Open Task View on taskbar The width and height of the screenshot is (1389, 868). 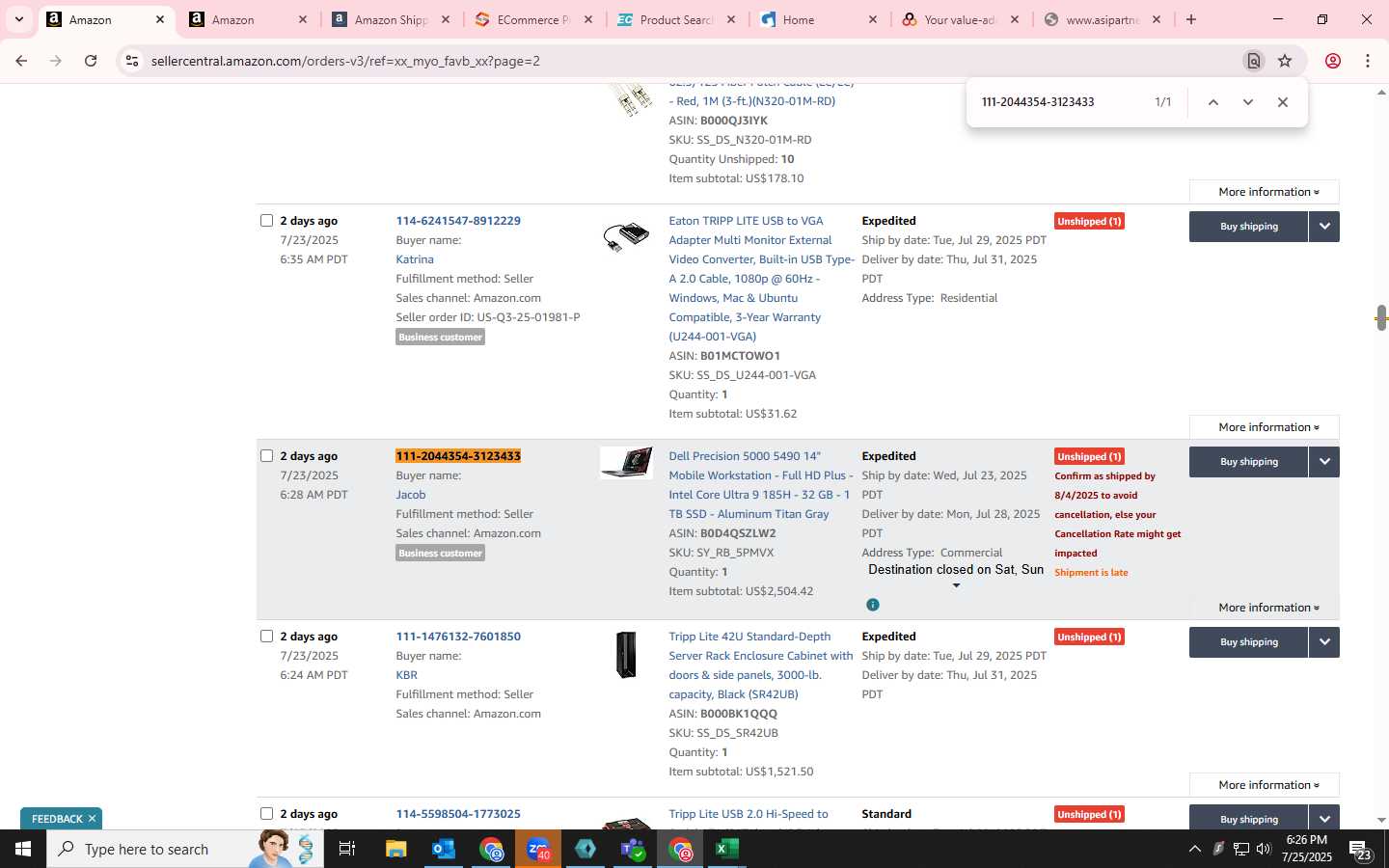347,849
